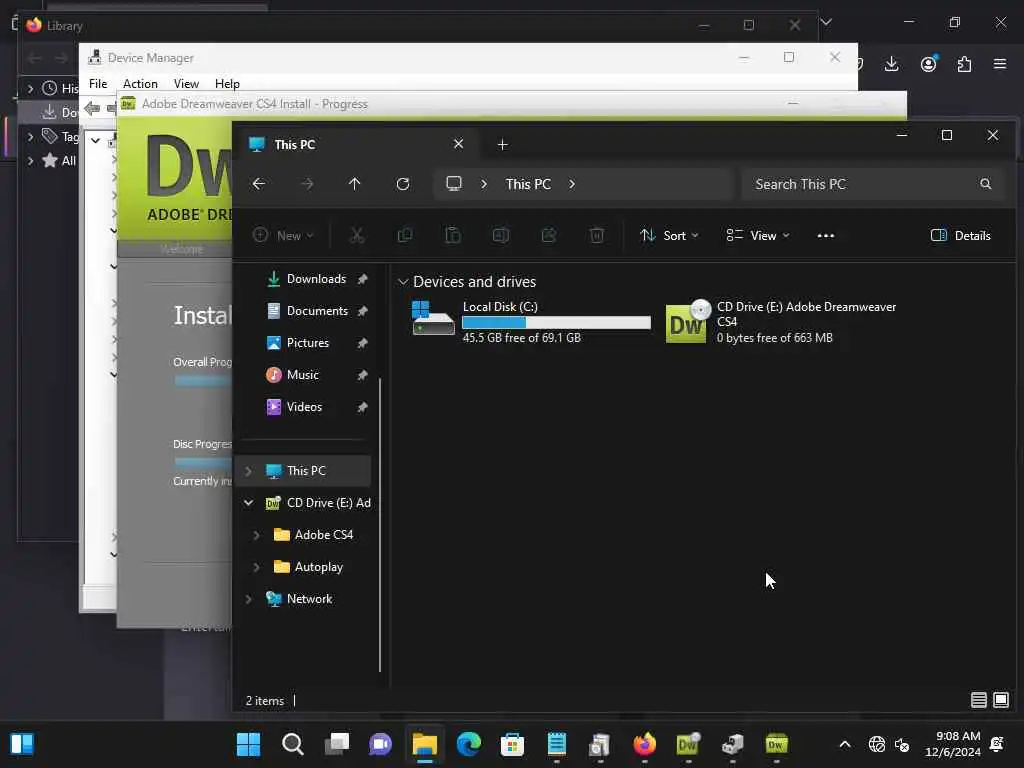Click the Rename toolbar icon
1024x768 pixels.
pos(501,235)
